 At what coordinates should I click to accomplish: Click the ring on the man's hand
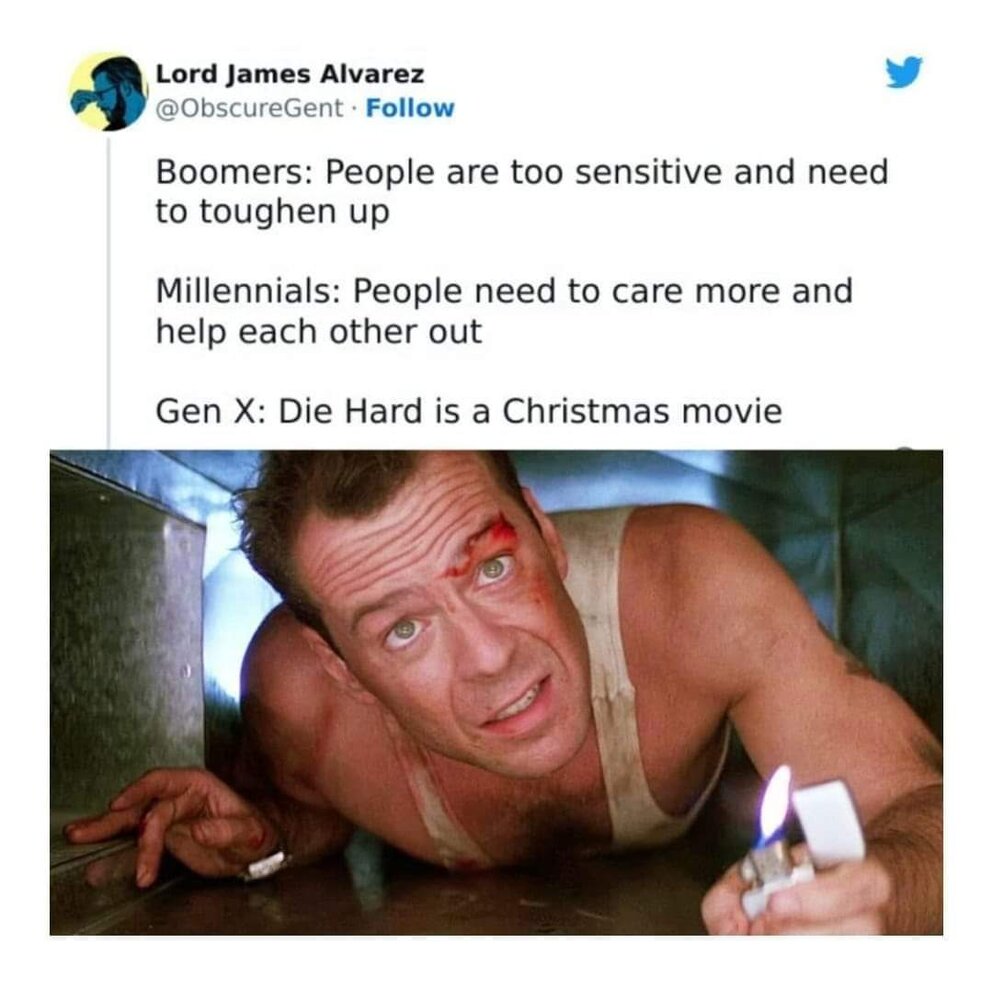pos(266,865)
